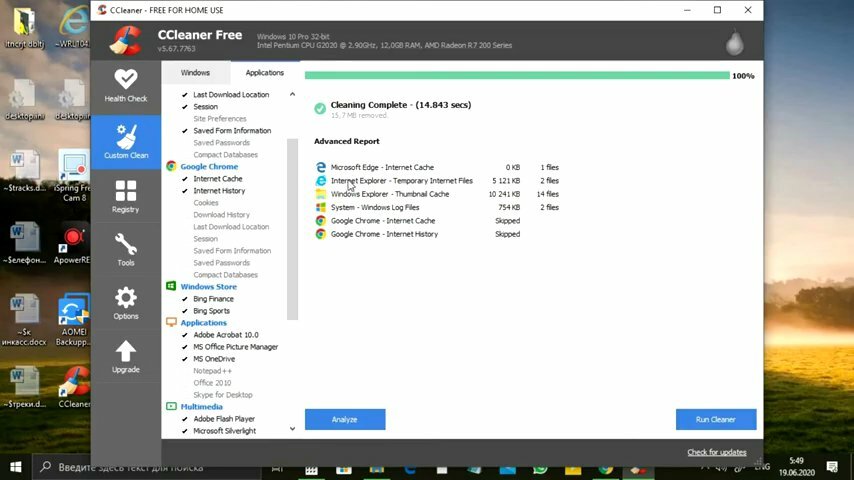
Task: Open Health Check in CCleaner sidebar
Action: (x=126, y=86)
